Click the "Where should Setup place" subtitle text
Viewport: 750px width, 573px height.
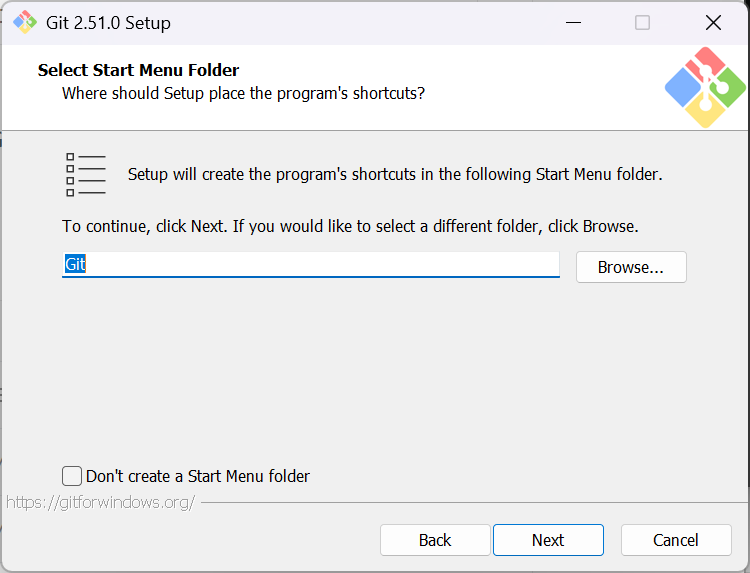243,93
